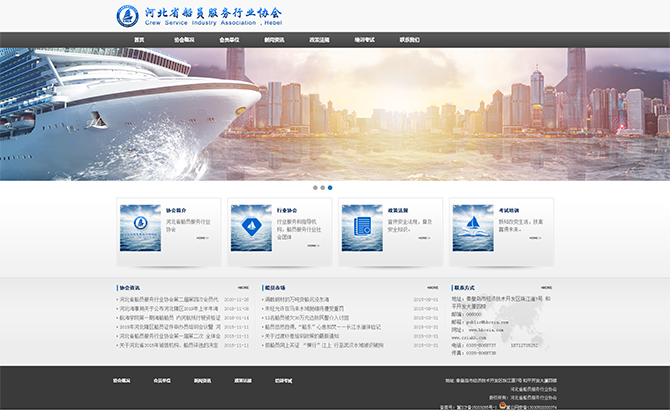Open 首页 in the navigation bar
This screenshot has width=670, height=412.
pyautogui.click(x=139, y=40)
